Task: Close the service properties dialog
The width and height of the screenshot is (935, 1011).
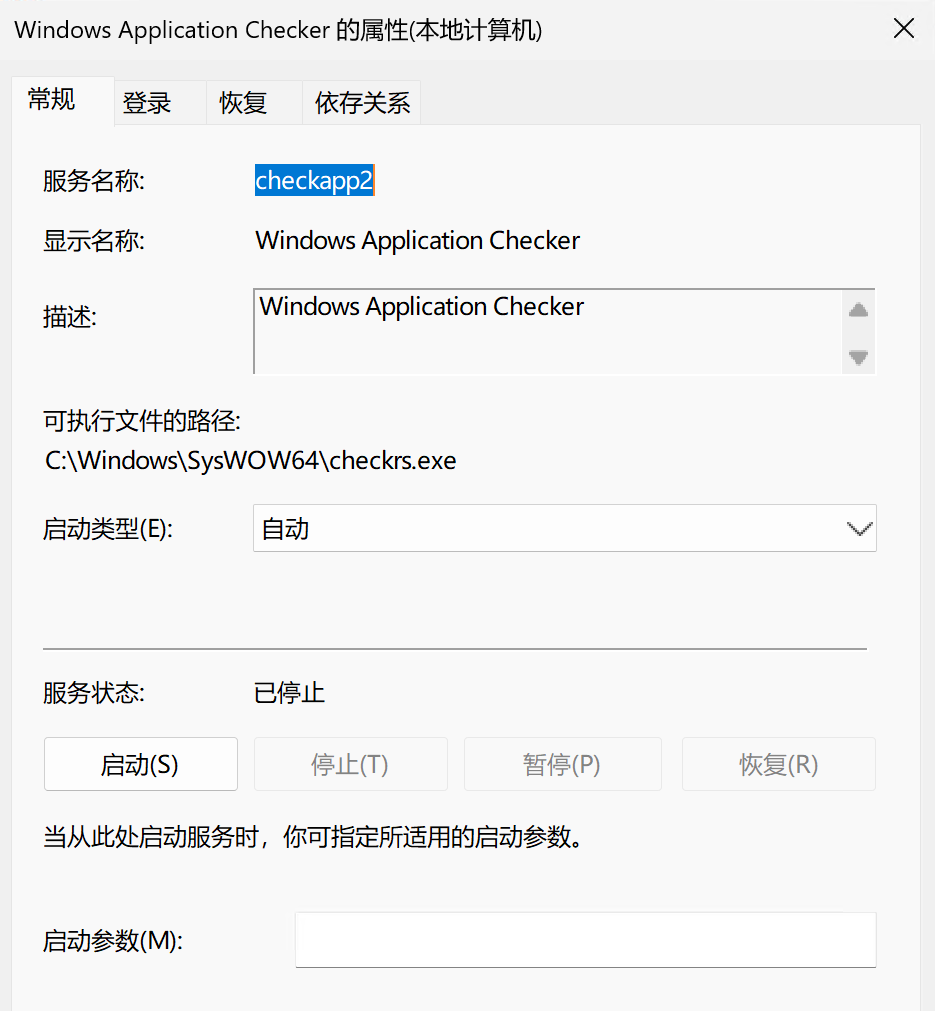Action: tap(903, 29)
